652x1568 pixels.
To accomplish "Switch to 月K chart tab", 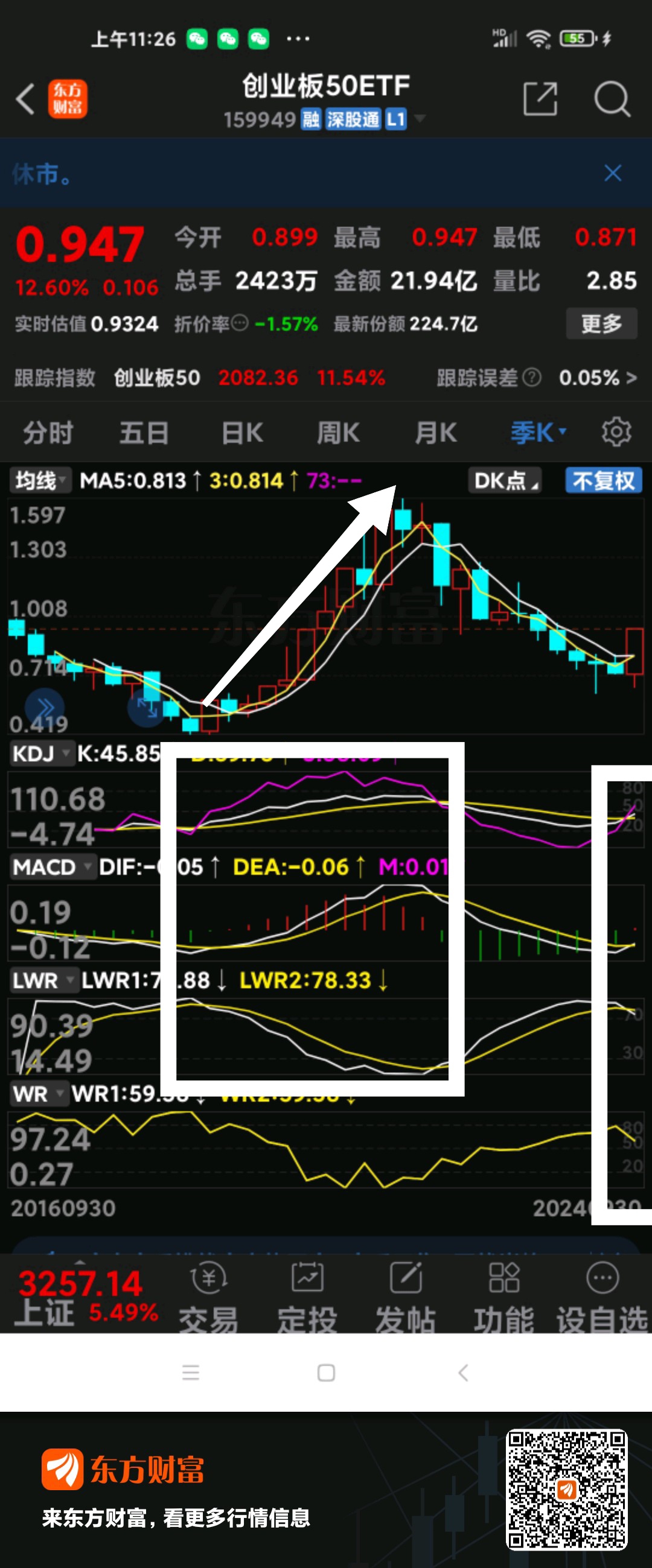I will coord(435,433).
